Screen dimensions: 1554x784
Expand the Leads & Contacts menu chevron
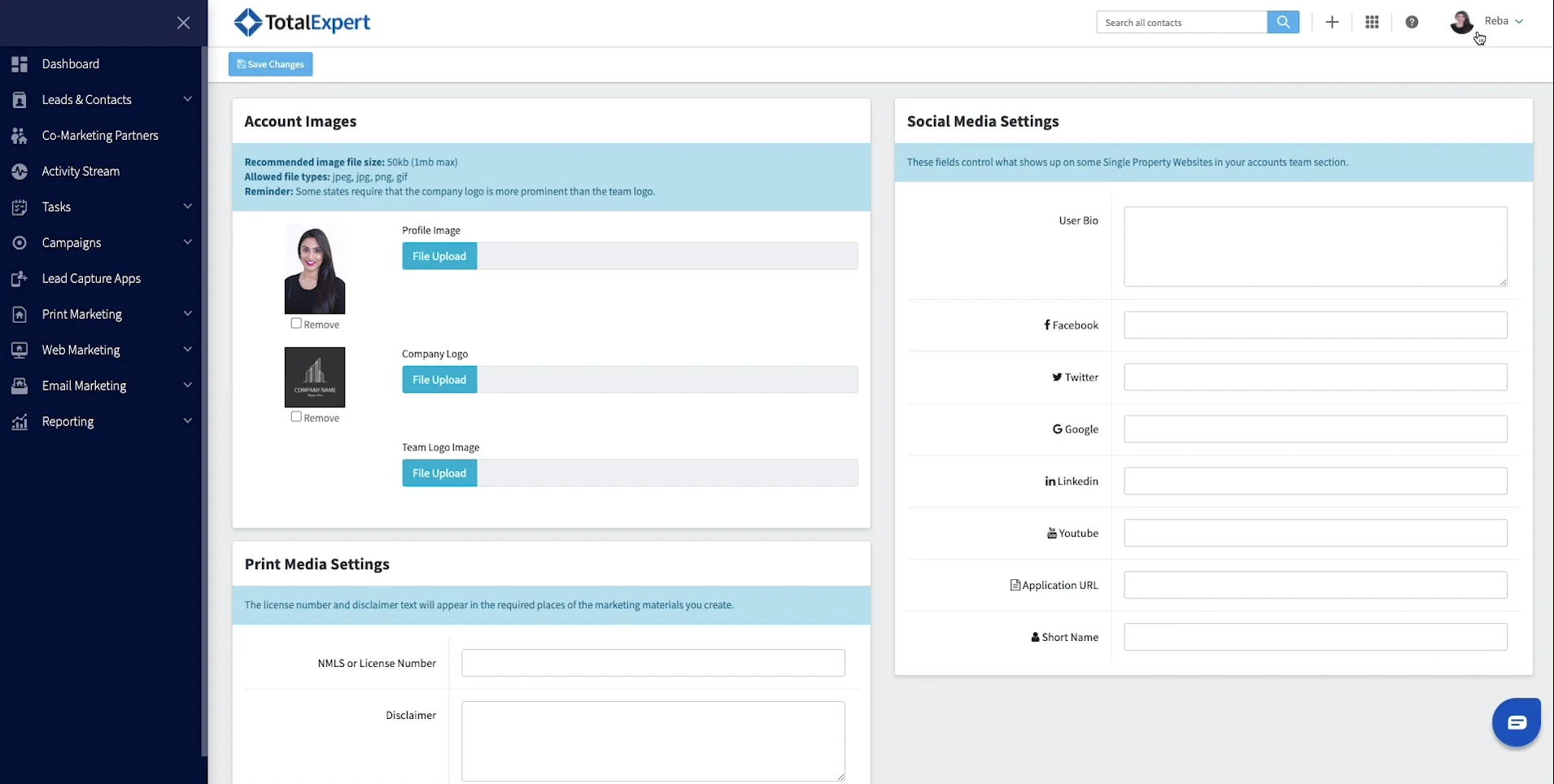(x=188, y=99)
